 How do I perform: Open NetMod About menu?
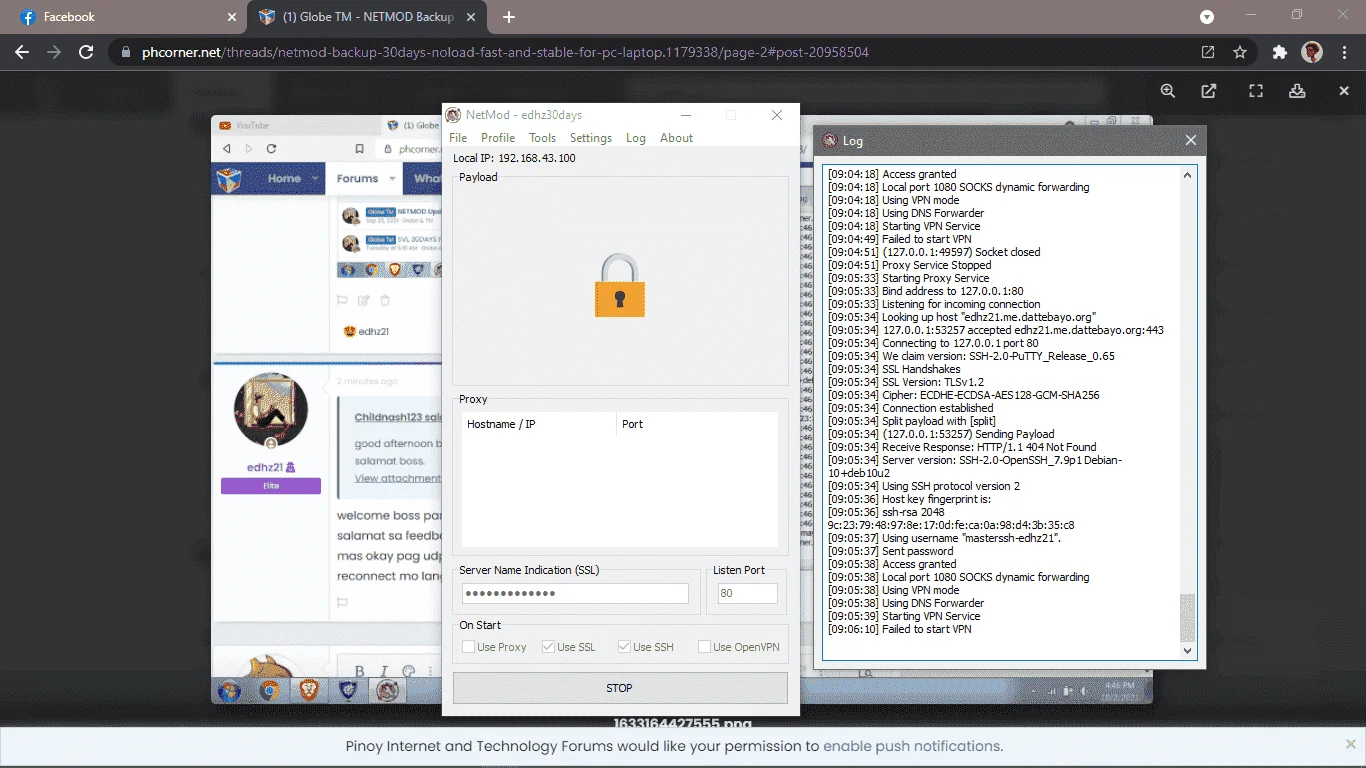676,138
